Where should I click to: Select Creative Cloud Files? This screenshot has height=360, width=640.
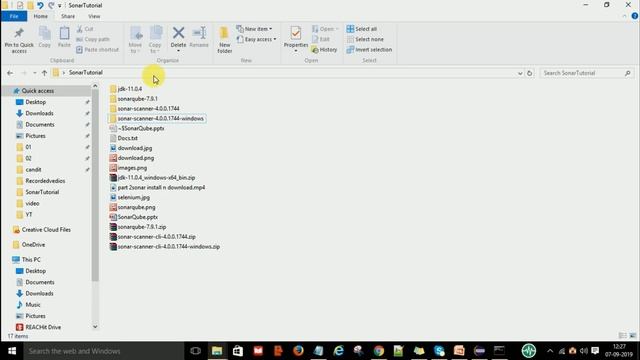point(46,230)
